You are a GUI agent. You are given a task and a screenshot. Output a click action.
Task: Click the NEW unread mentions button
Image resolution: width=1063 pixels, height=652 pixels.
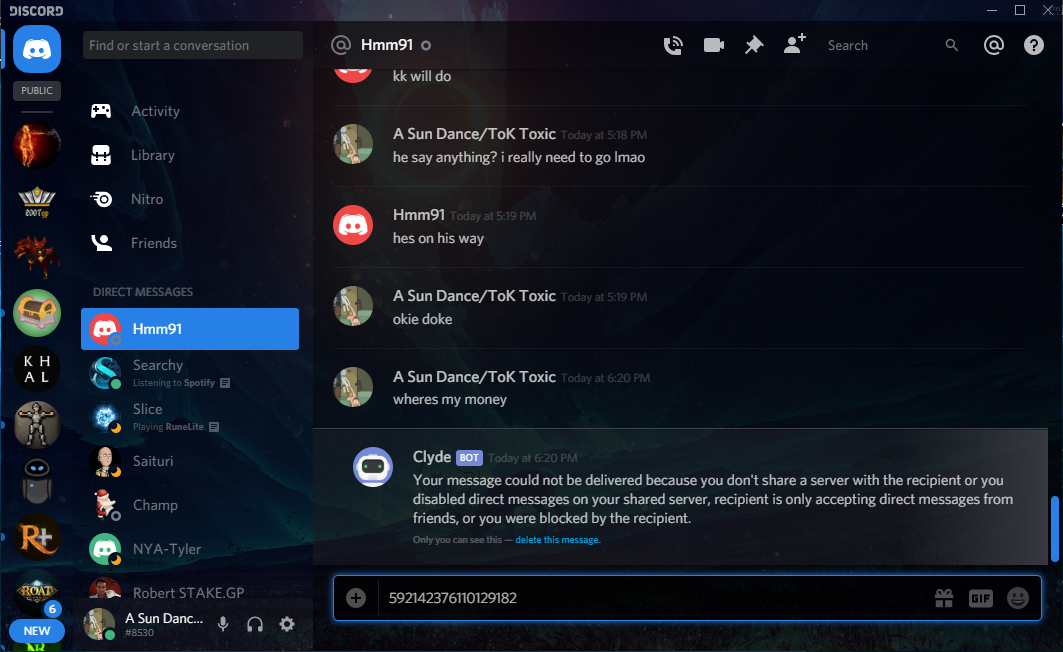pyautogui.click(x=37, y=631)
